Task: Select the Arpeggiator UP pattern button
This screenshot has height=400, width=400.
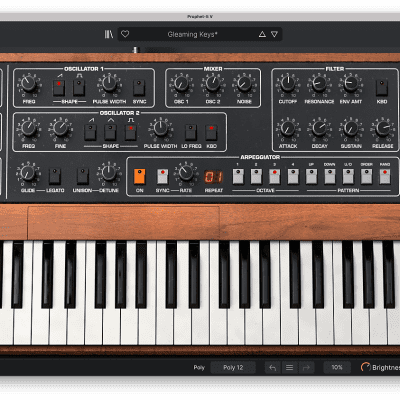Action: pyautogui.click(x=311, y=176)
